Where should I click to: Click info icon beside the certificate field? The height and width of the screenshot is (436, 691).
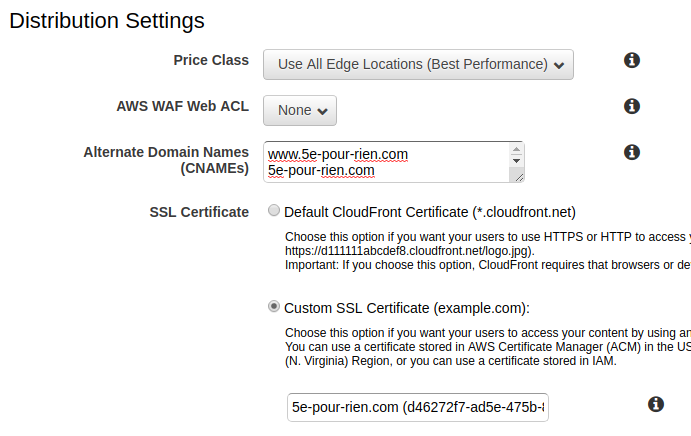pyautogui.click(x=656, y=404)
